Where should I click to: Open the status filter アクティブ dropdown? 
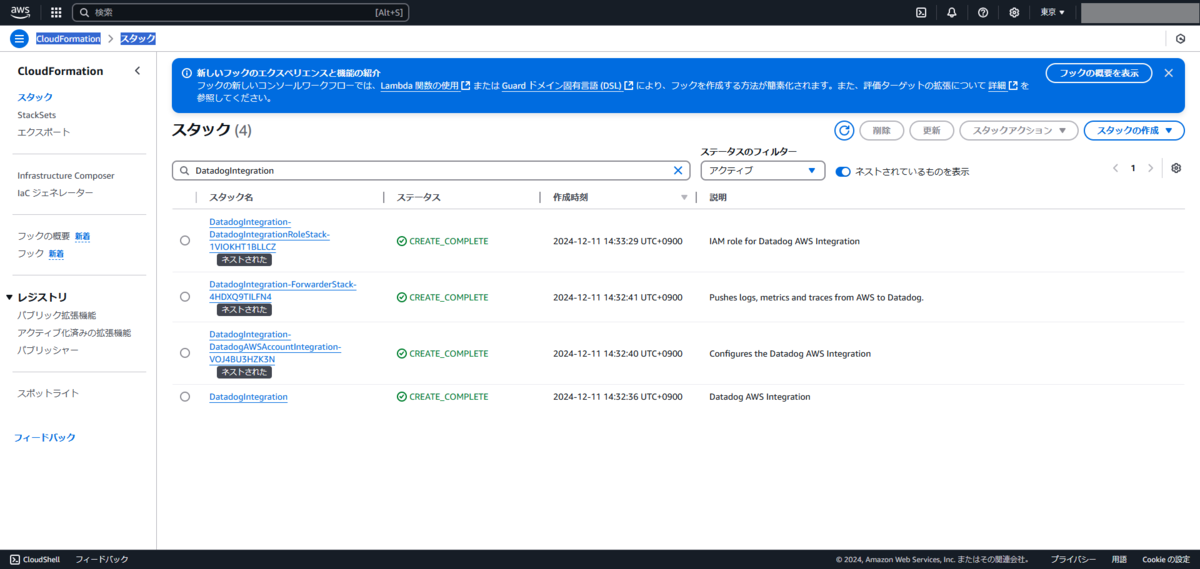[762, 170]
